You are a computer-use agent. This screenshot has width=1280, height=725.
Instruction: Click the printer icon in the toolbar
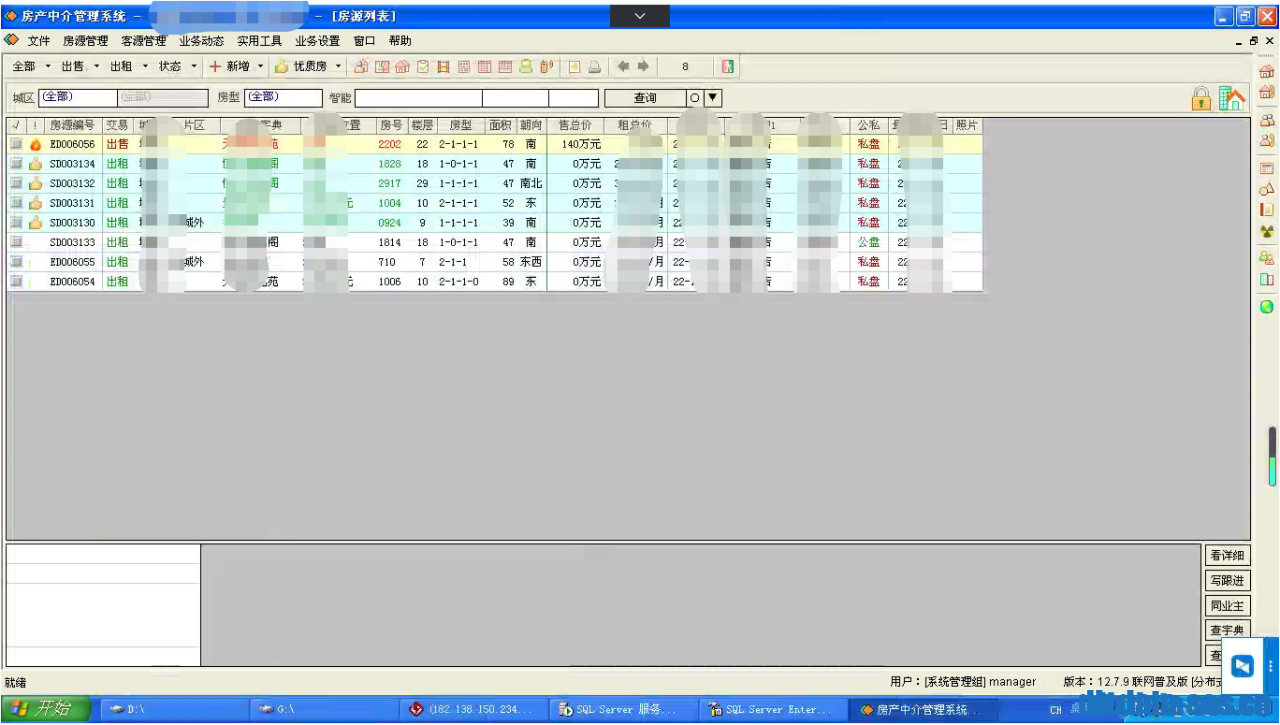(594, 66)
